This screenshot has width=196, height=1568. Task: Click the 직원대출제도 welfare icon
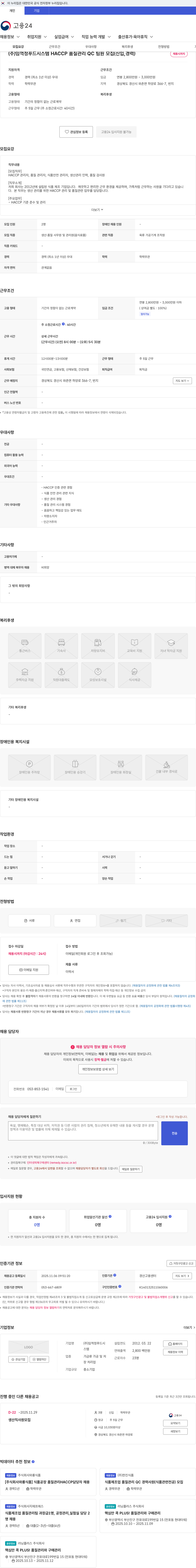tap(61, 675)
